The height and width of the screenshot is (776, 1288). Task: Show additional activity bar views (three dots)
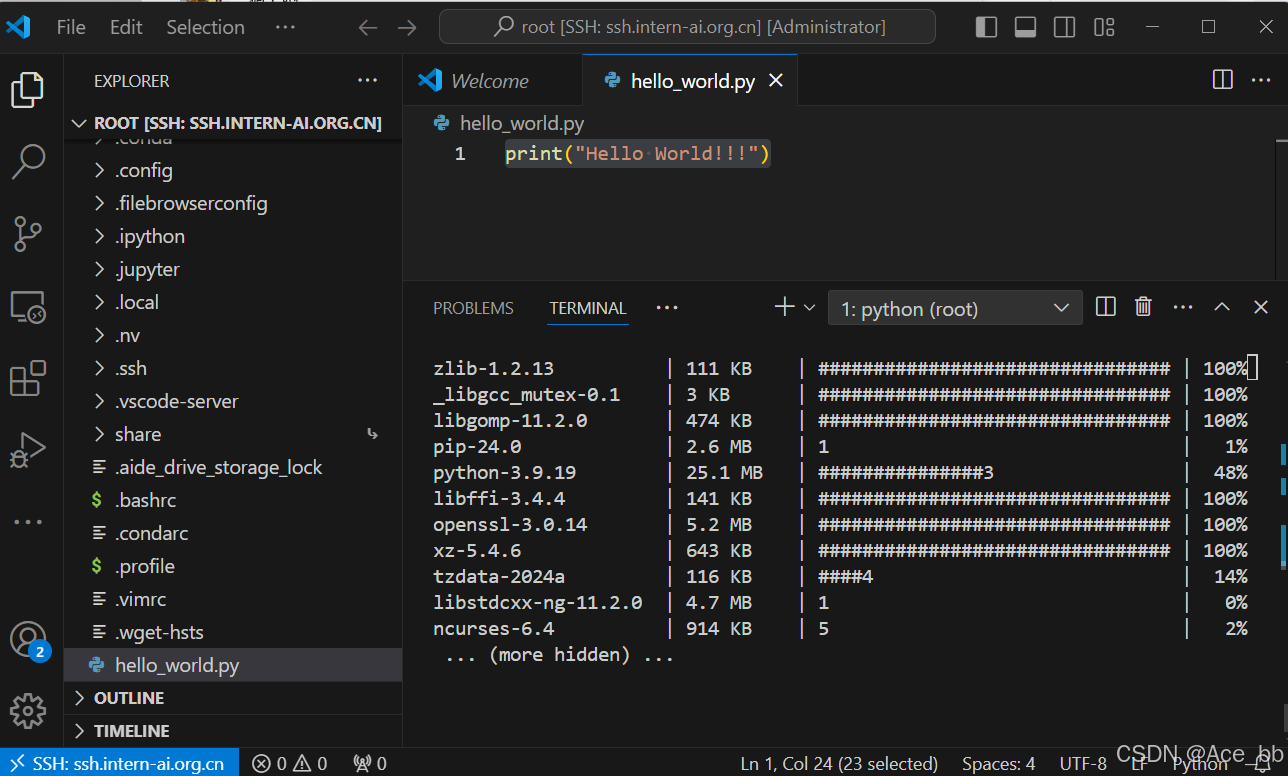(x=28, y=521)
